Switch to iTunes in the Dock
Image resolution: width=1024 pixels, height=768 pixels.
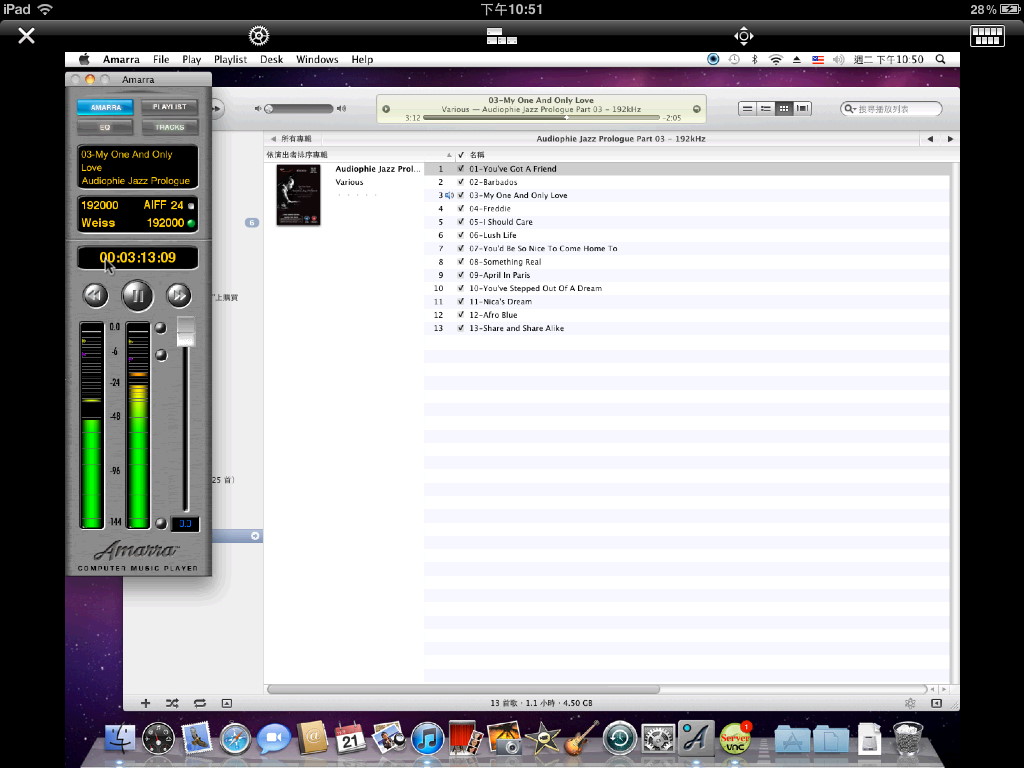[x=427, y=739]
